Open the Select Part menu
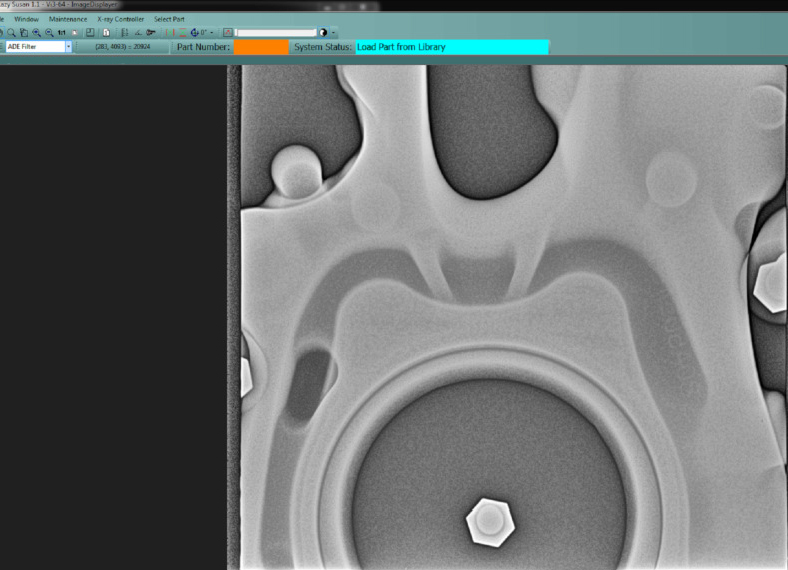The height and width of the screenshot is (570, 788). [169, 19]
